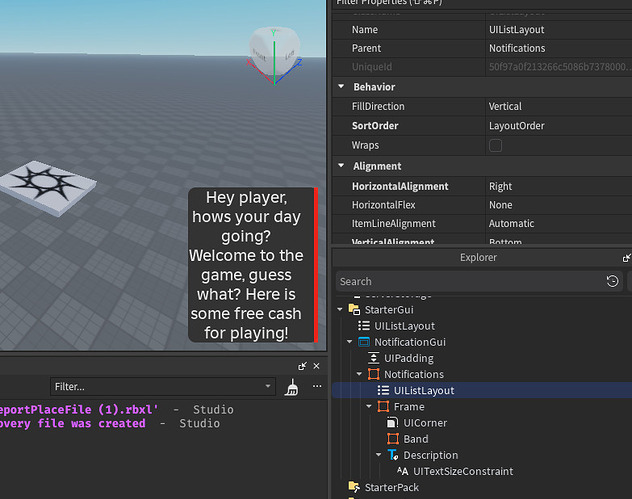
Task: Click the viewport orientation cube gizmo
Action: [x=274, y=55]
